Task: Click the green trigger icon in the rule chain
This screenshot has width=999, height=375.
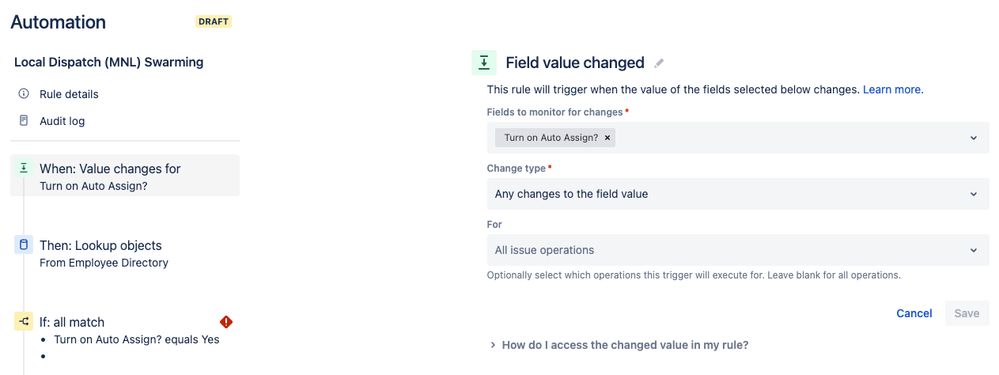Action: coord(24,168)
